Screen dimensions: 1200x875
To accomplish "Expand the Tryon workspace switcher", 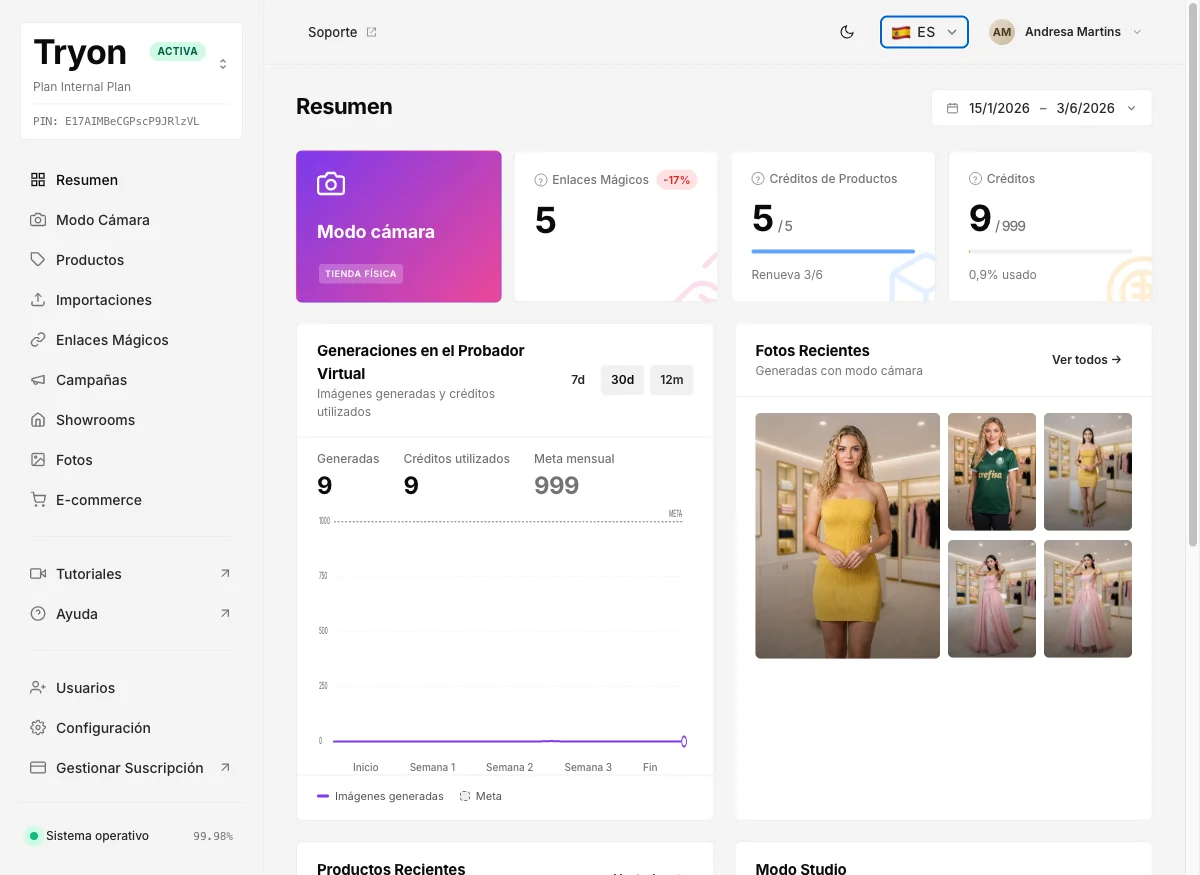I will point(223,64).
